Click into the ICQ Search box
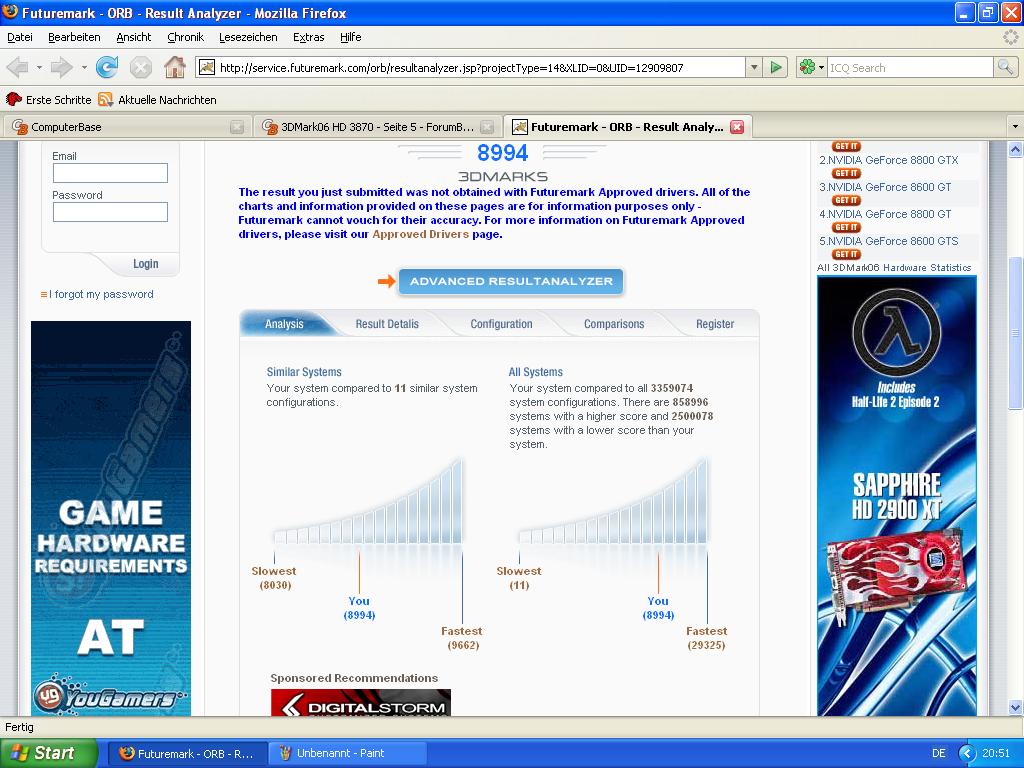The width and height of the screenshot is (1024, 768). tap(910, 67)
